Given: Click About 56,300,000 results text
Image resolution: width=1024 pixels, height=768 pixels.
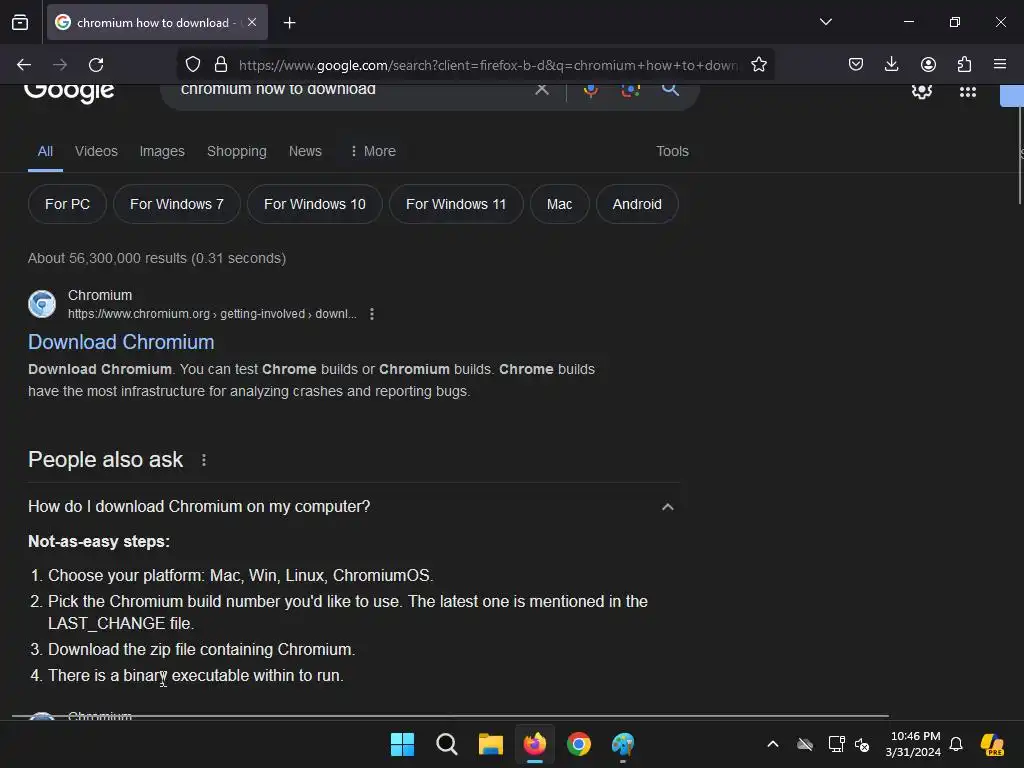Looking at the screenshot, I should [x=157, y=259].
